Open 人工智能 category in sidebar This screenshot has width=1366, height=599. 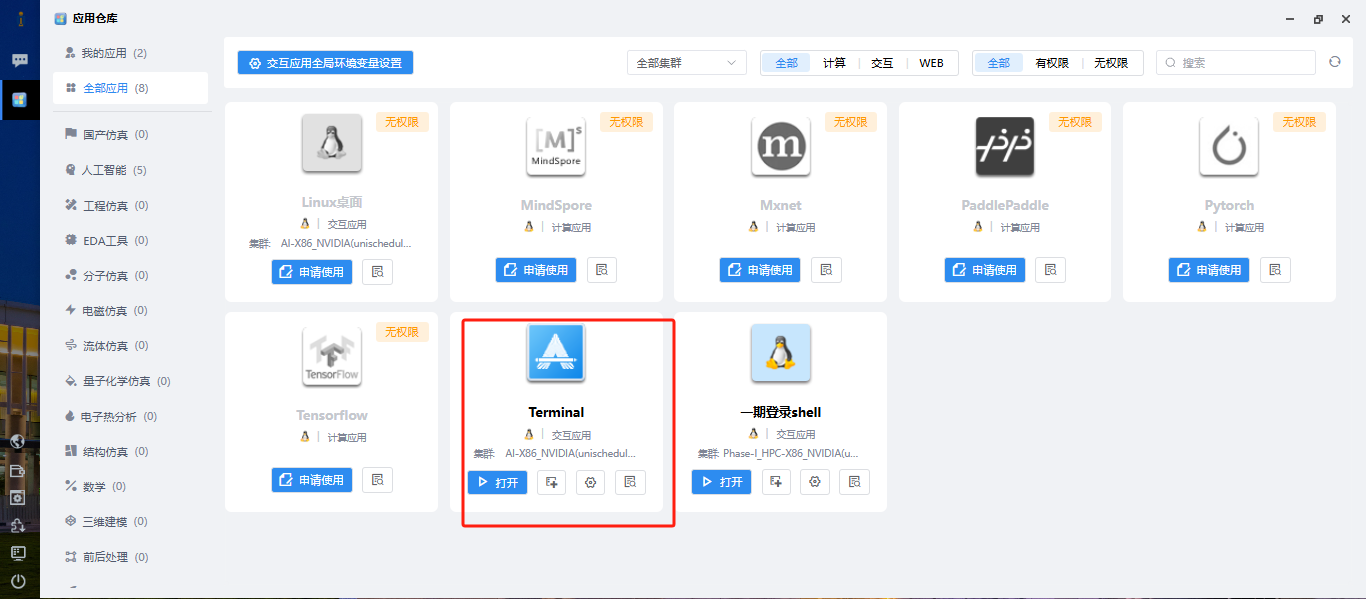click(113, 170)
